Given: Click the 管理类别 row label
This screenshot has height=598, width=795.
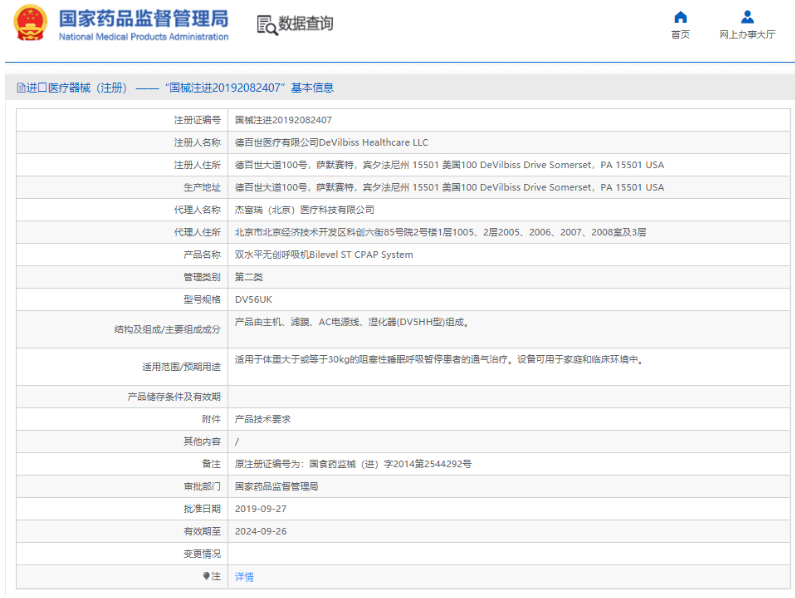Looking at the screenshot, I should 202,277.
